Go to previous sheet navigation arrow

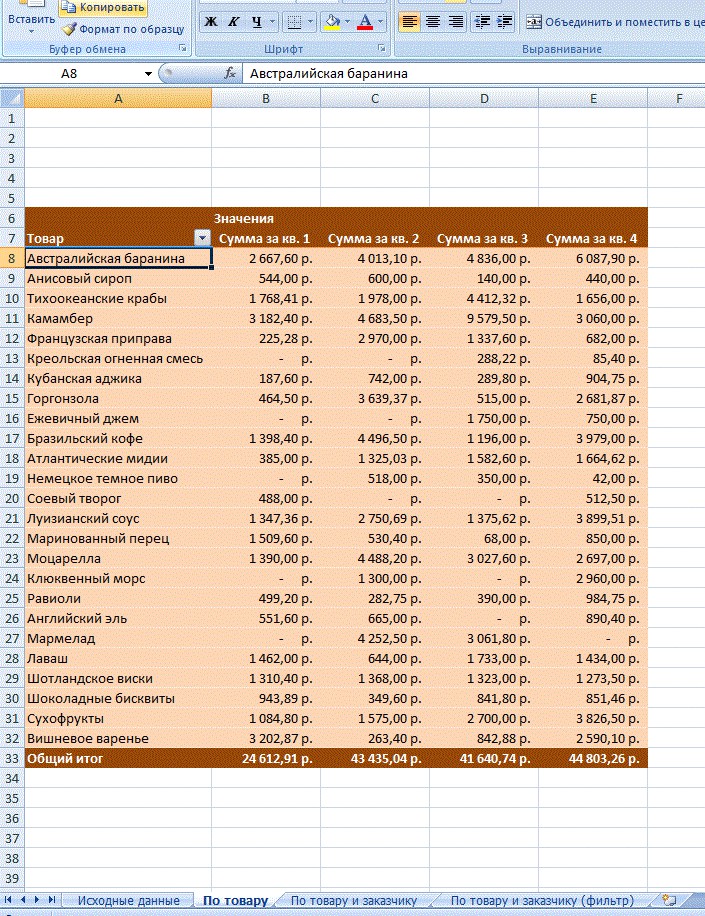[23, 900]
